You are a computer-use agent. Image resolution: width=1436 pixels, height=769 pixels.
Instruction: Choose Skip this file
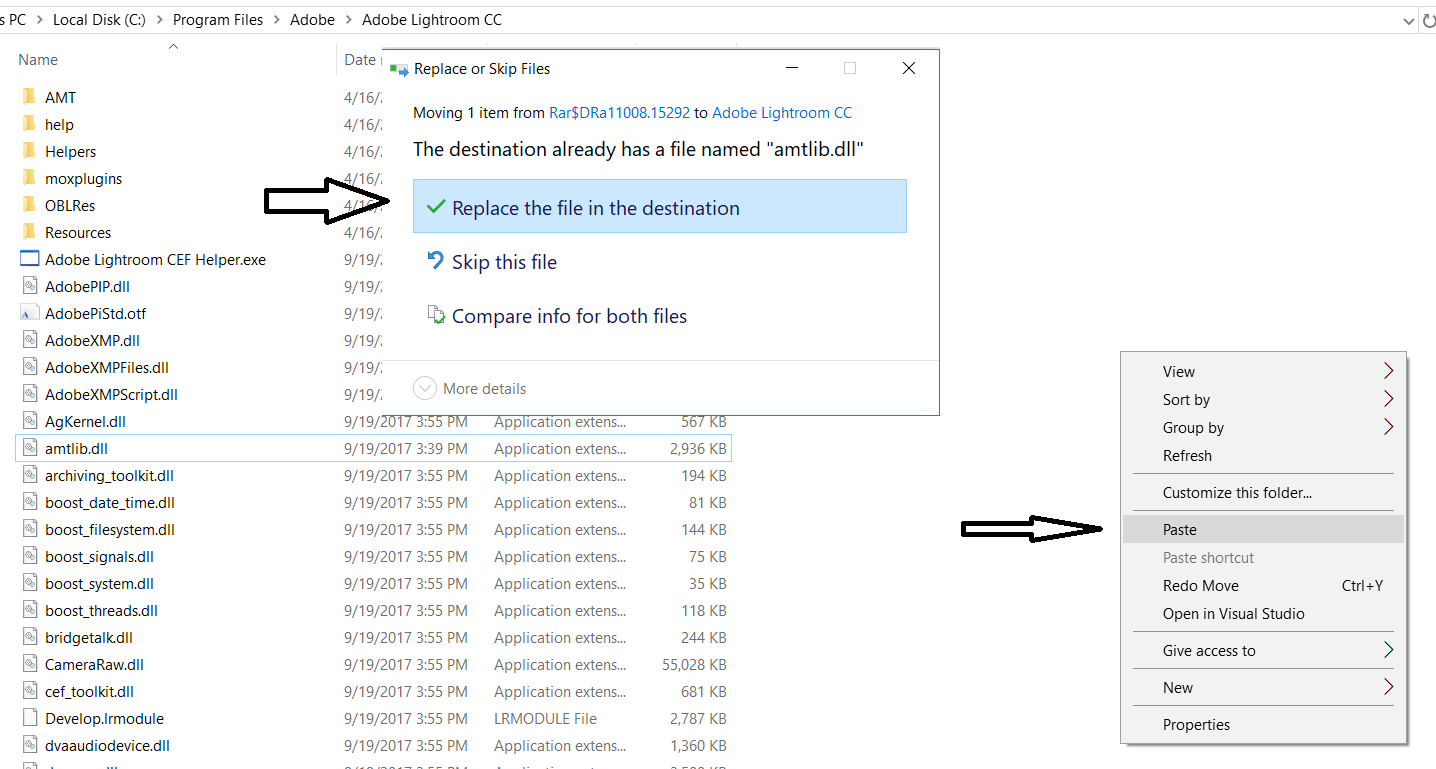(660, 261)
